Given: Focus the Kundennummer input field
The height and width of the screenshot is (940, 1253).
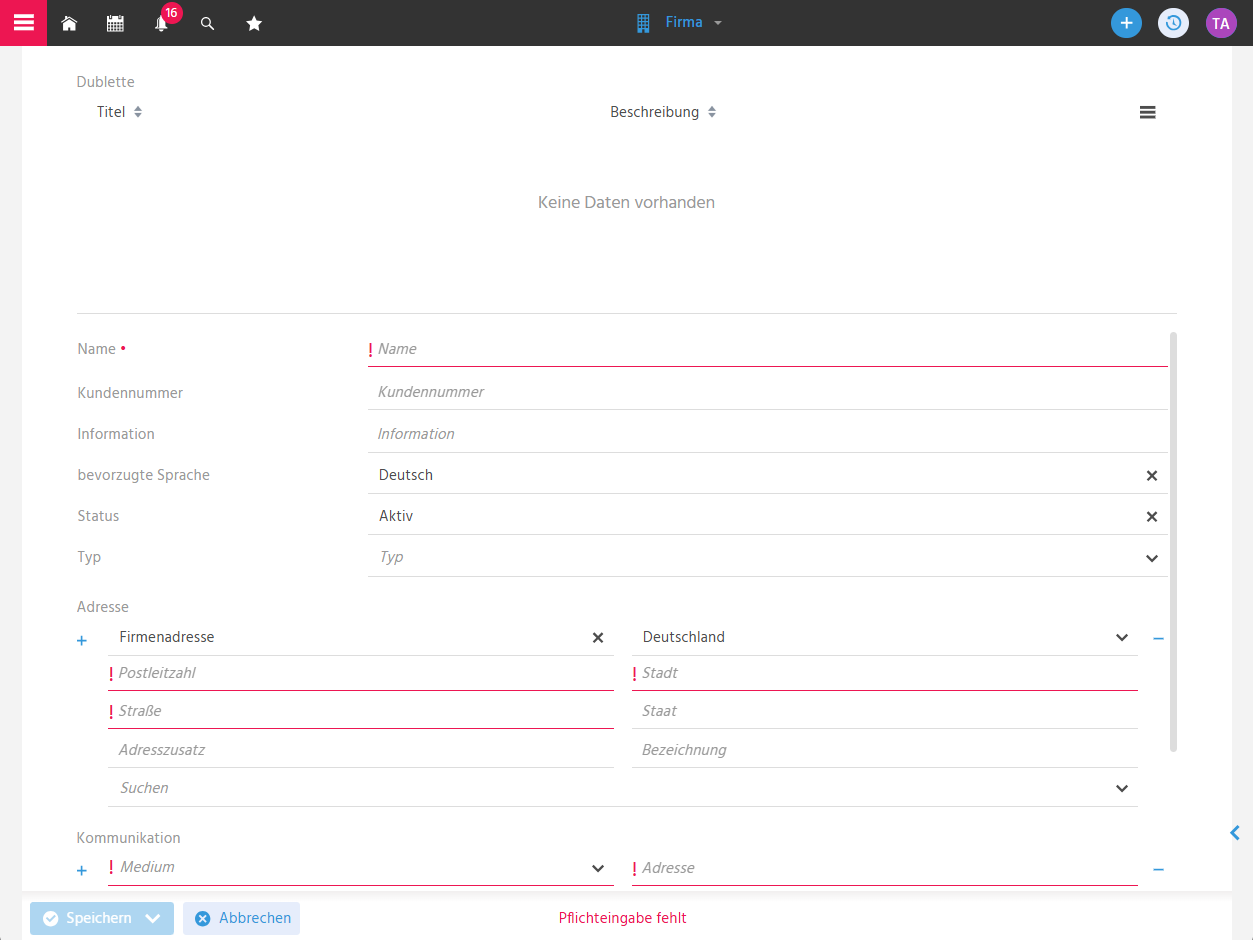Looking at the screenshot, I should (768, 392).
